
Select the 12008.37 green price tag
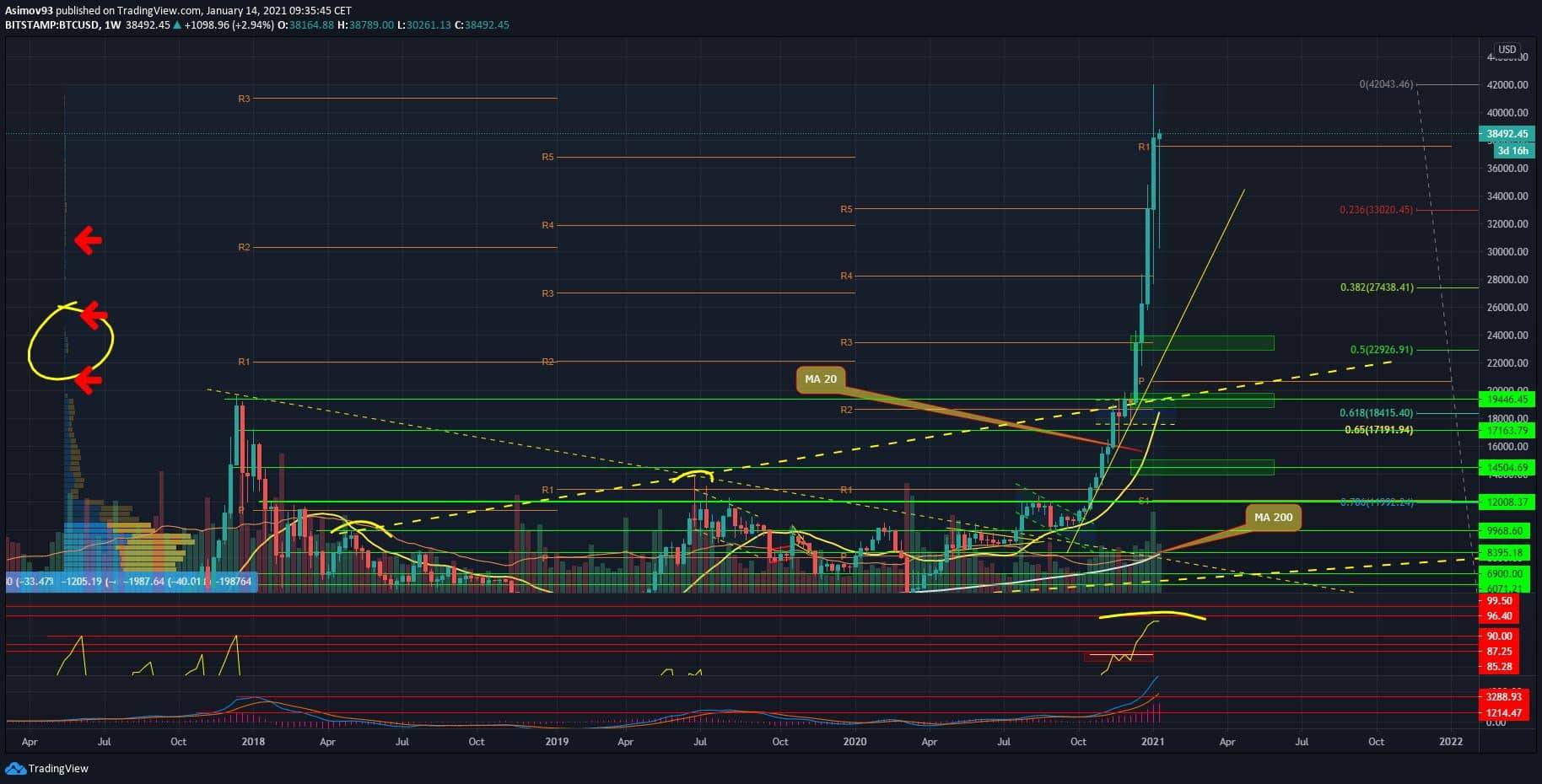pyautogui.click(x=1506, y=502)
